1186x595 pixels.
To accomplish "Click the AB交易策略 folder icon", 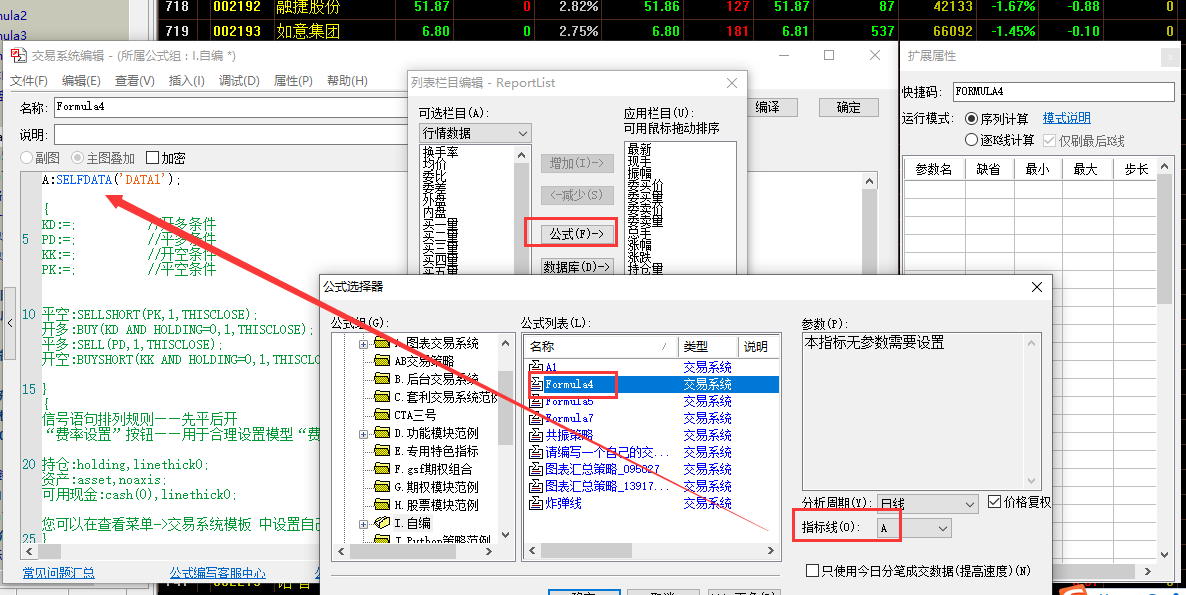I will (382, 361).
